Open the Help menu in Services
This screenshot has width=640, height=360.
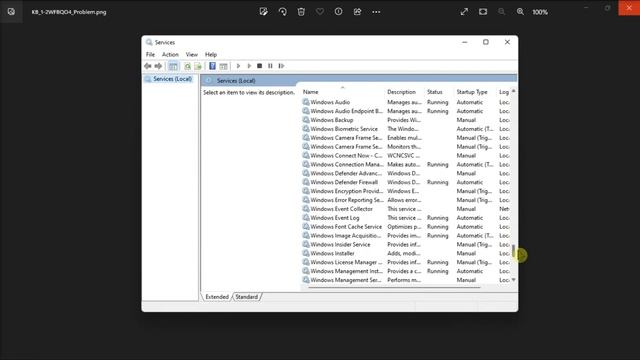[211, 54]
